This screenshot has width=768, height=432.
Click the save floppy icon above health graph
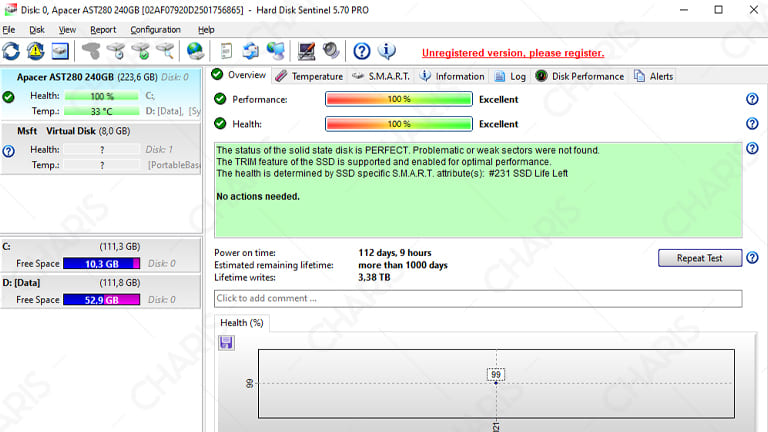(x=226, y=342)
